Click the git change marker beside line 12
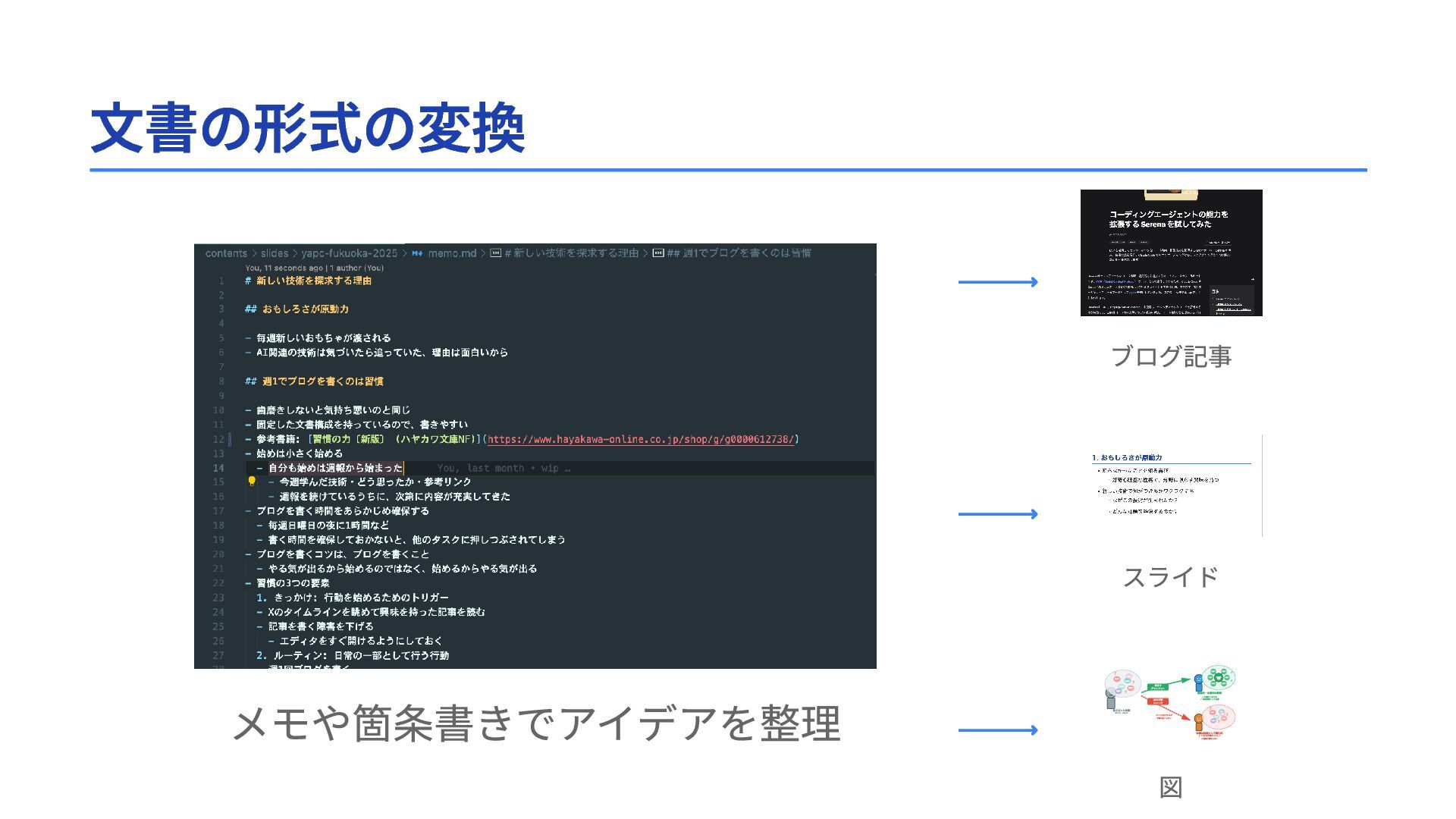Image resolution: width=1456 pixels, height=819 pixels. [x=231, y=439]
